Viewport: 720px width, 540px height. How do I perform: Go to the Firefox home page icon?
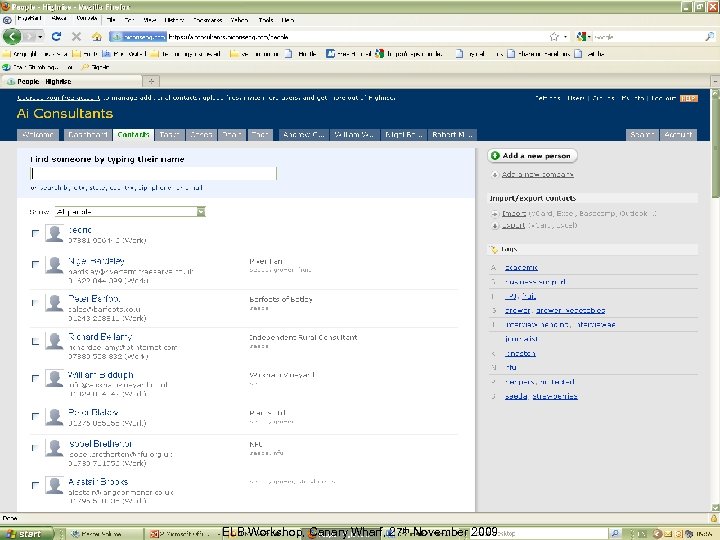(x=96, y=36)
